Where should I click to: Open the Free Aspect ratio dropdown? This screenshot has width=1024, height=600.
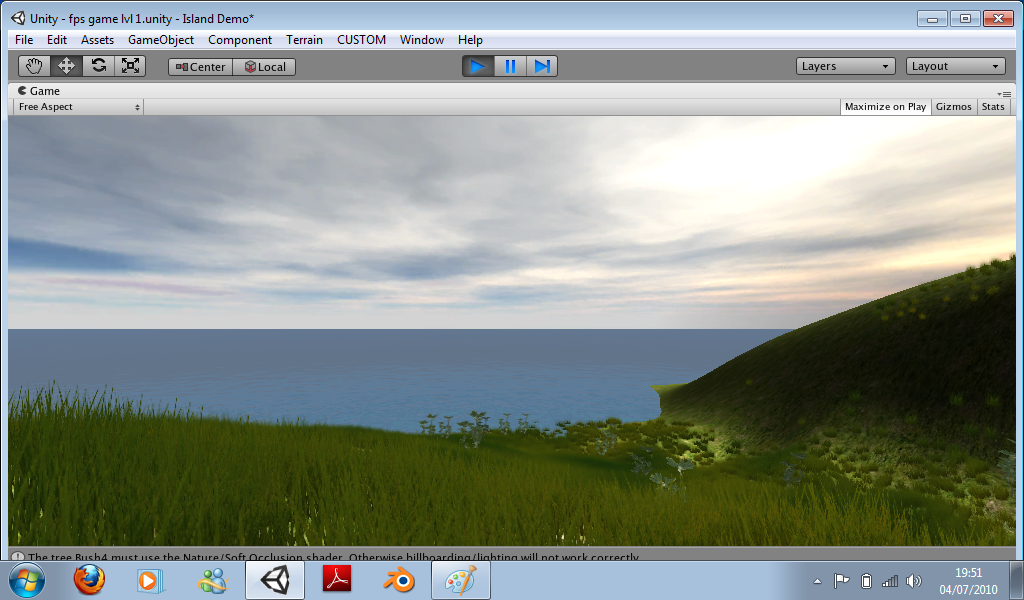pos(75,107)
